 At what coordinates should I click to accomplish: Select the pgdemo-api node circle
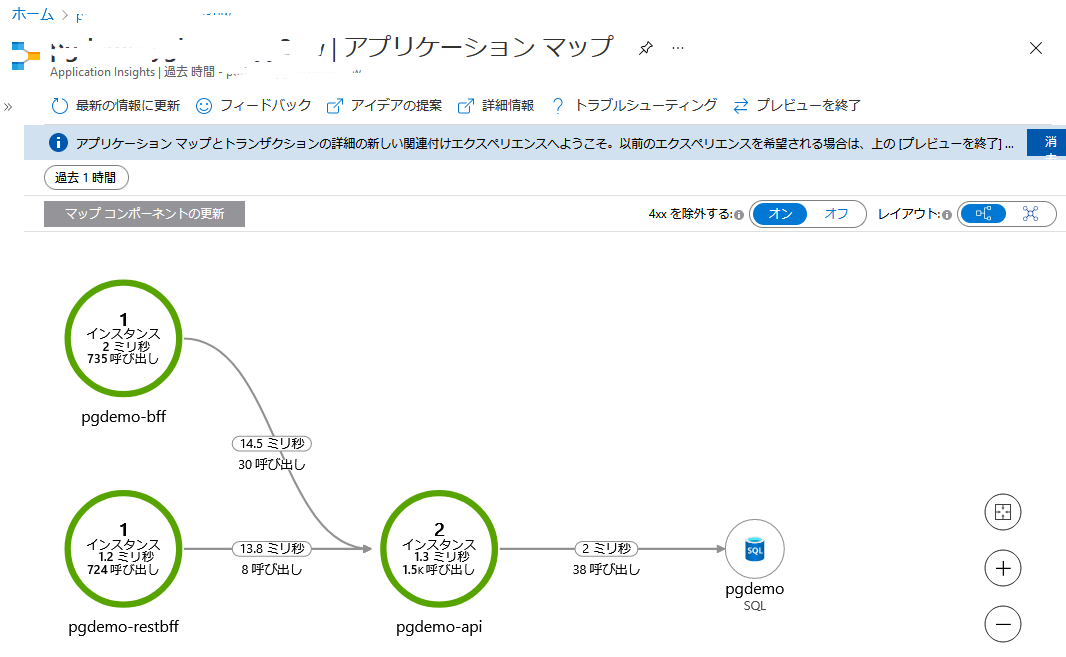click(x=439, y=548)
